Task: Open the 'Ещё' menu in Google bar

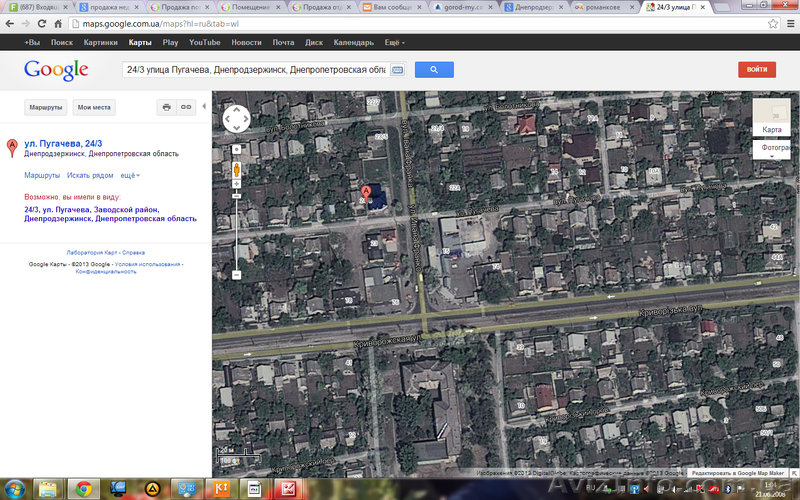Action: (x=393, y=43)
